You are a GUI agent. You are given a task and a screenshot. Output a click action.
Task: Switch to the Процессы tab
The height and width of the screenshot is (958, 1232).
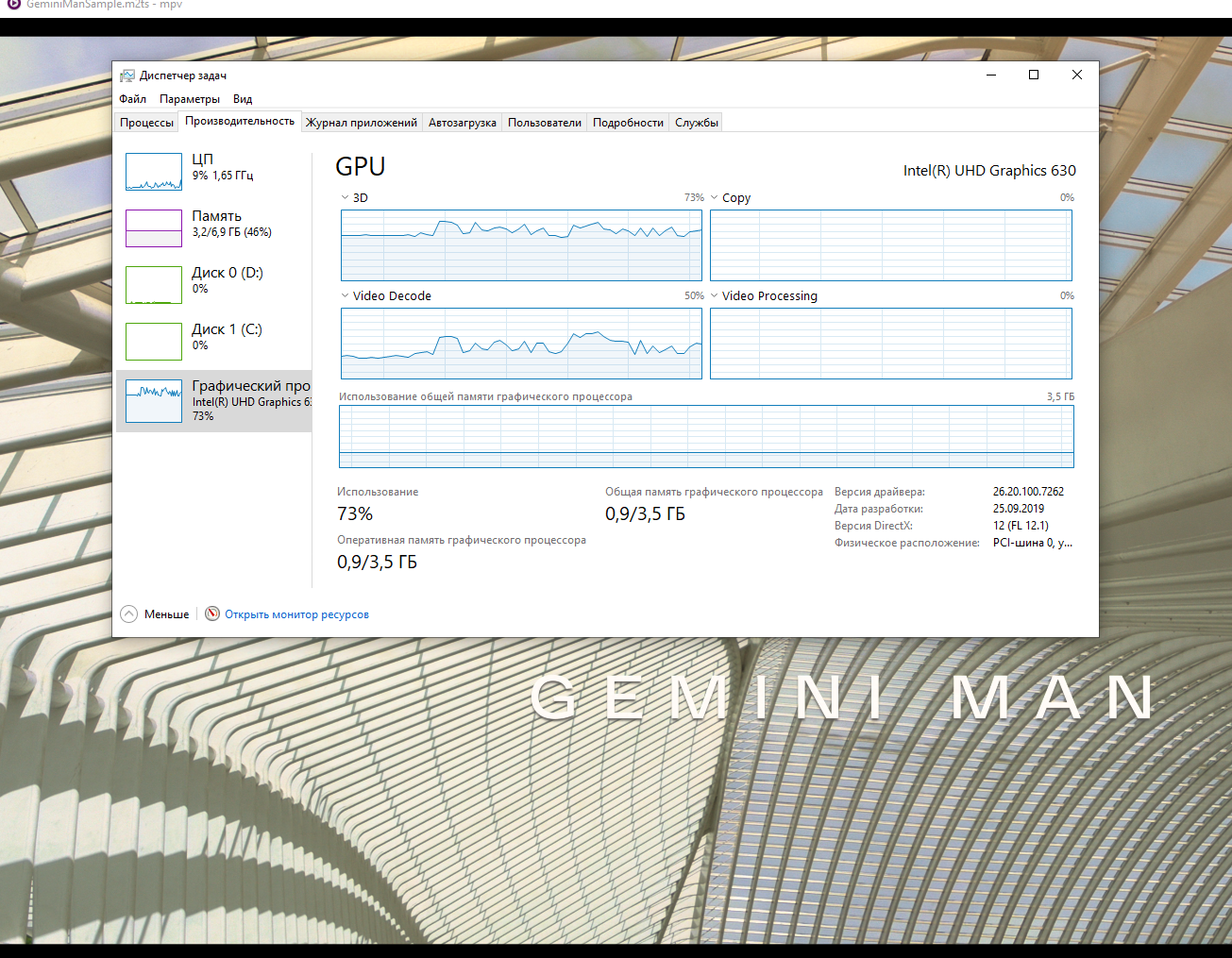tap(146, 123)
